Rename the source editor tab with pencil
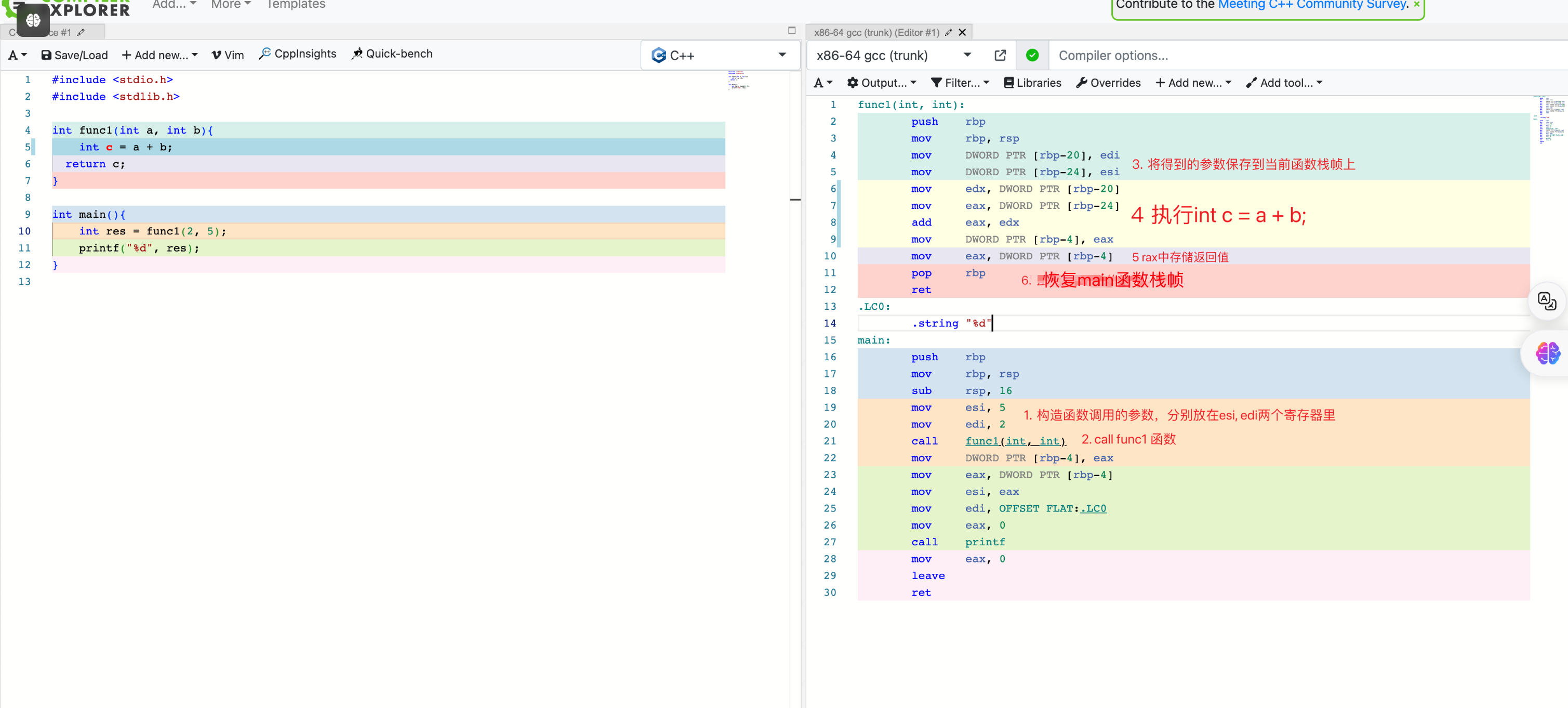Screen dimensions: 1568x708 pyautogui.click(x=81, y=32)
